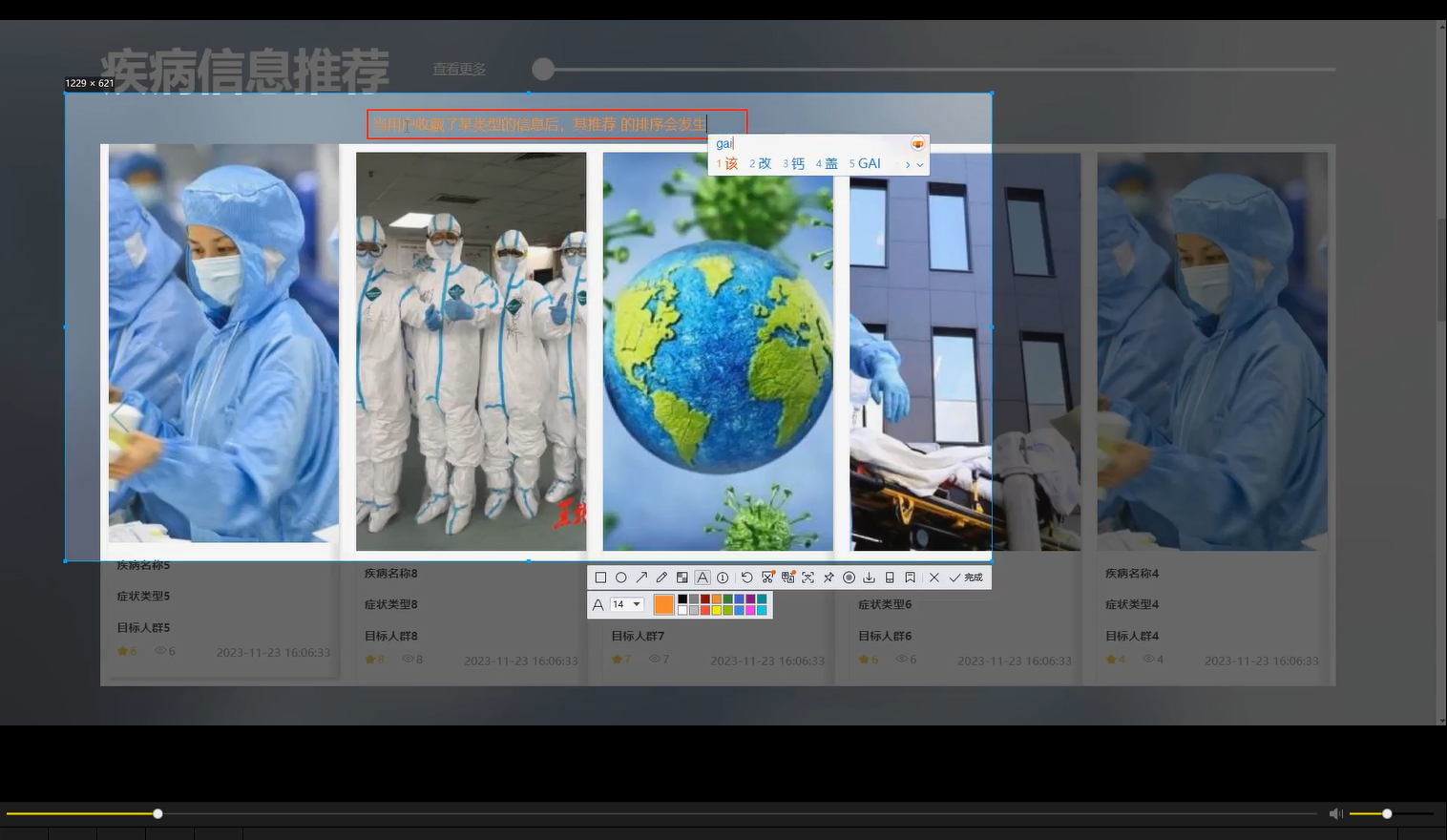Pick the purple color swatch
This screenshot has width=1447, height=840.
750,599
